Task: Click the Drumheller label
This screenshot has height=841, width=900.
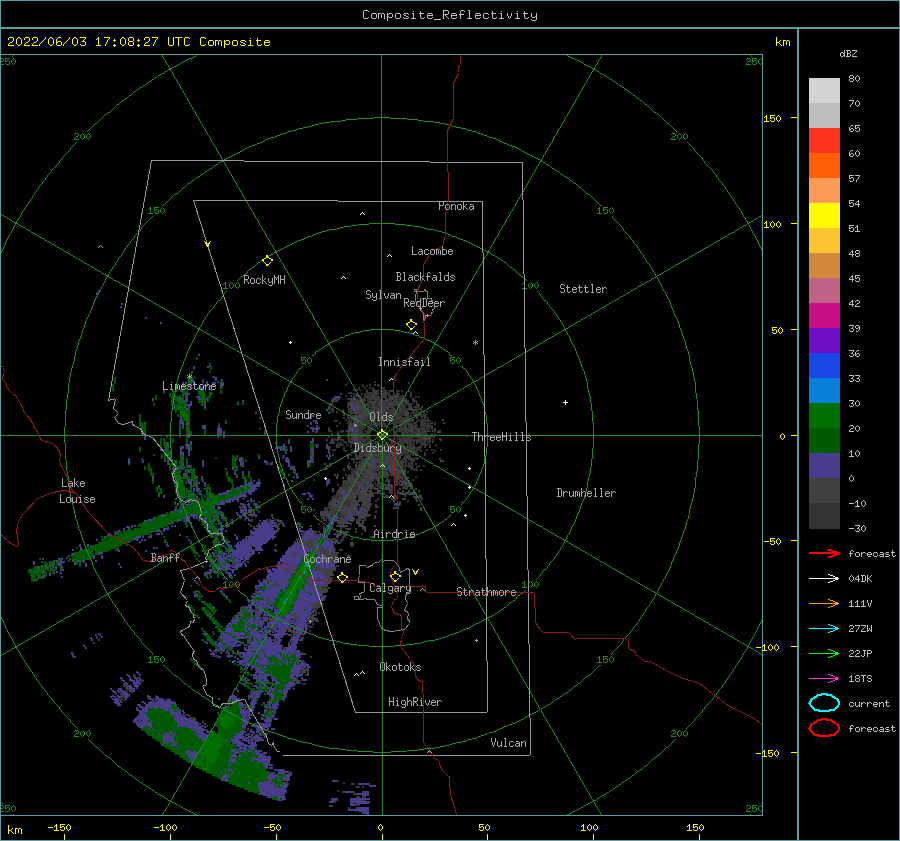Action: [586, 493]
